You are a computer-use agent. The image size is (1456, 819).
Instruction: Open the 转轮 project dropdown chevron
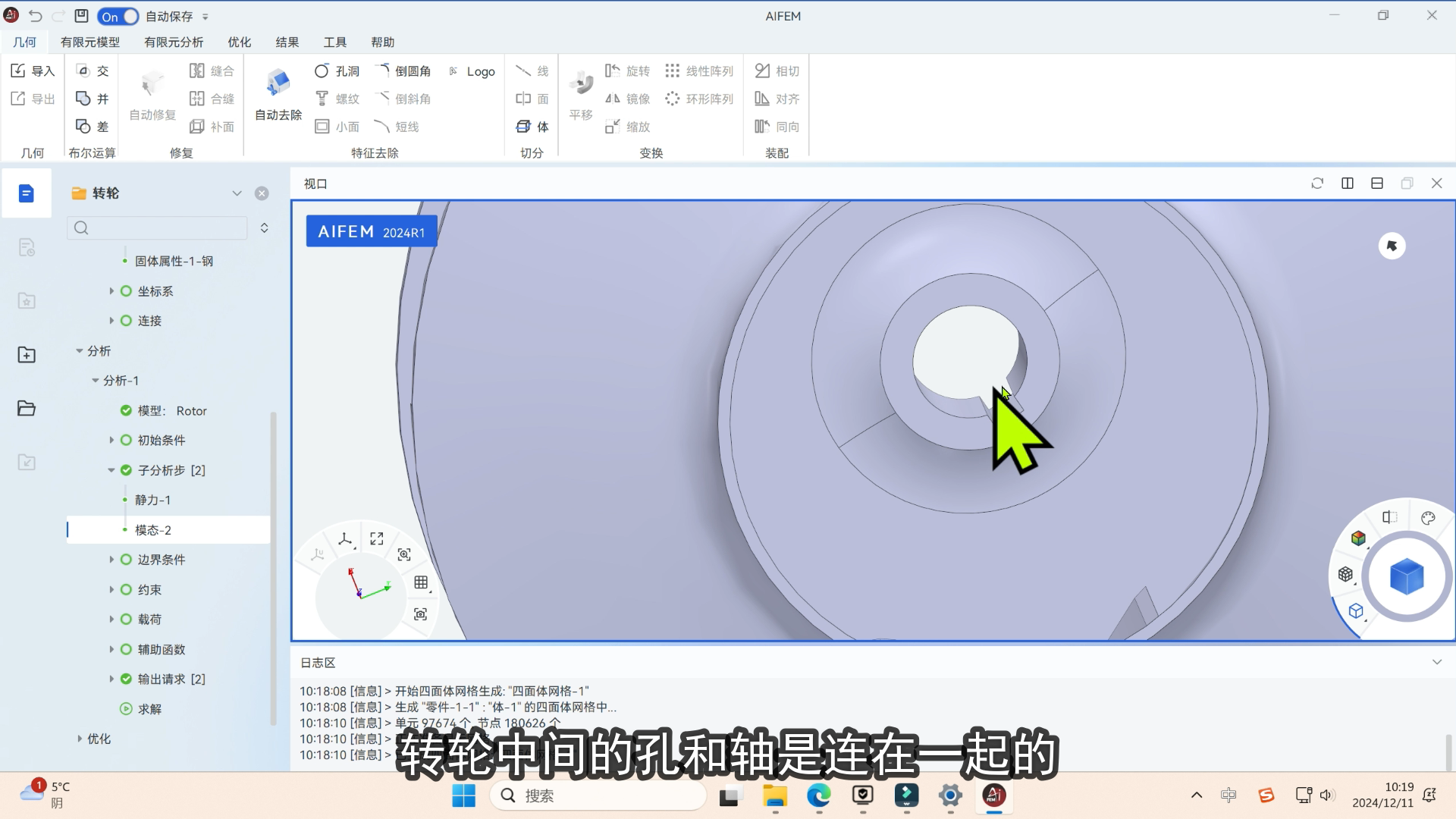pyautogui.click(x=237, y=193)
